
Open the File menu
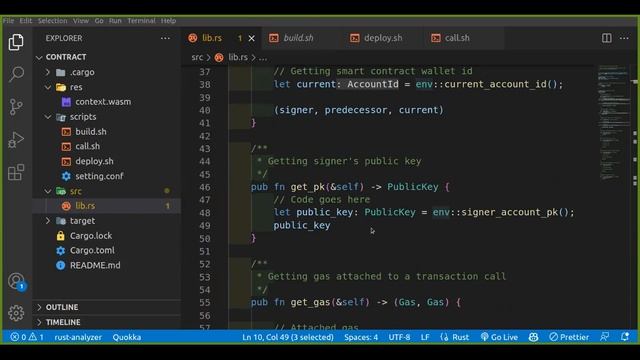click(x=8, y=20)
